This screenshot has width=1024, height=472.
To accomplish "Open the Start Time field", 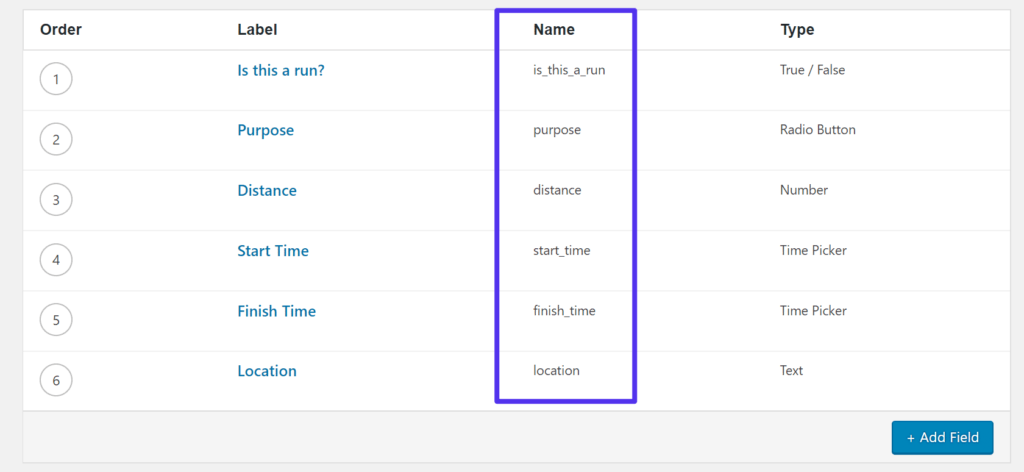I will coord(273,251).
